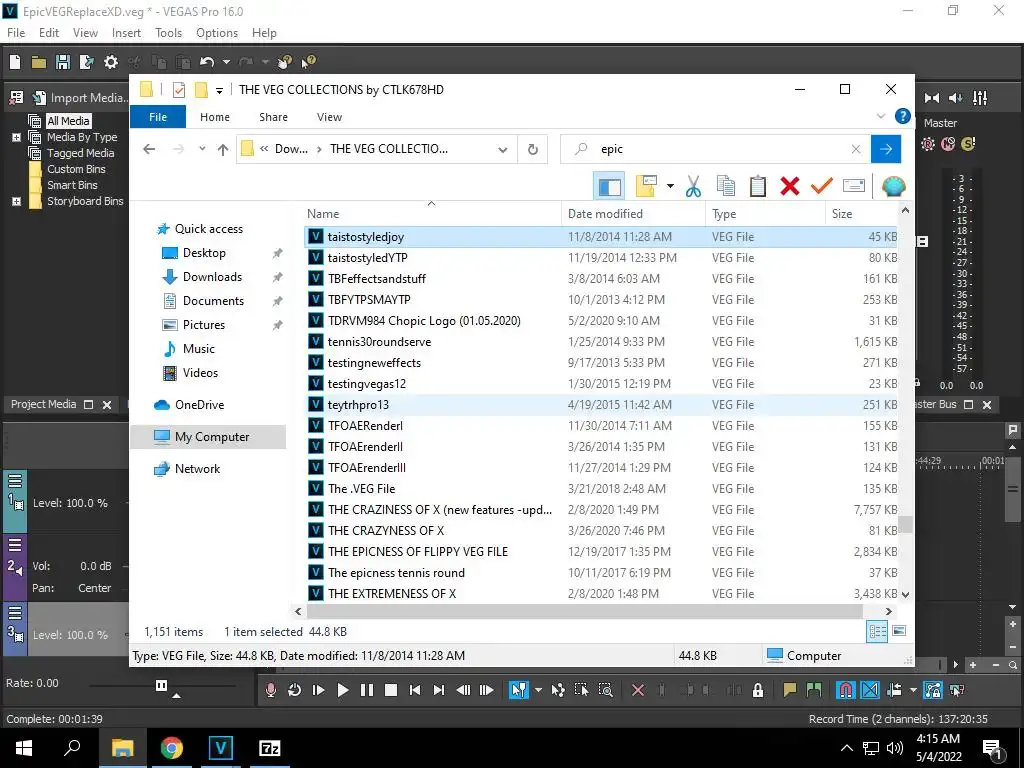Toggle Enable Snapping magnet icon
This screenshot has height=768, width=1024.
[845, 690]
